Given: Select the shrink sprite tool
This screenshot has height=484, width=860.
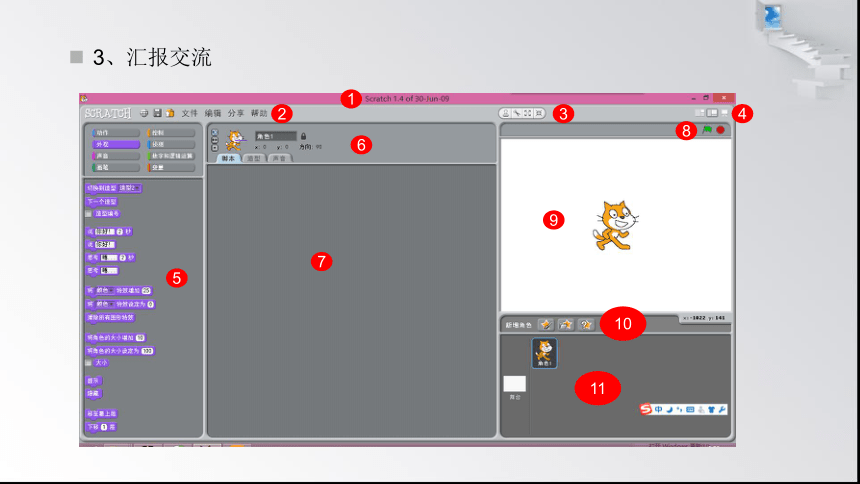Looking at the screenshot, I should click(x=539, y=114).
